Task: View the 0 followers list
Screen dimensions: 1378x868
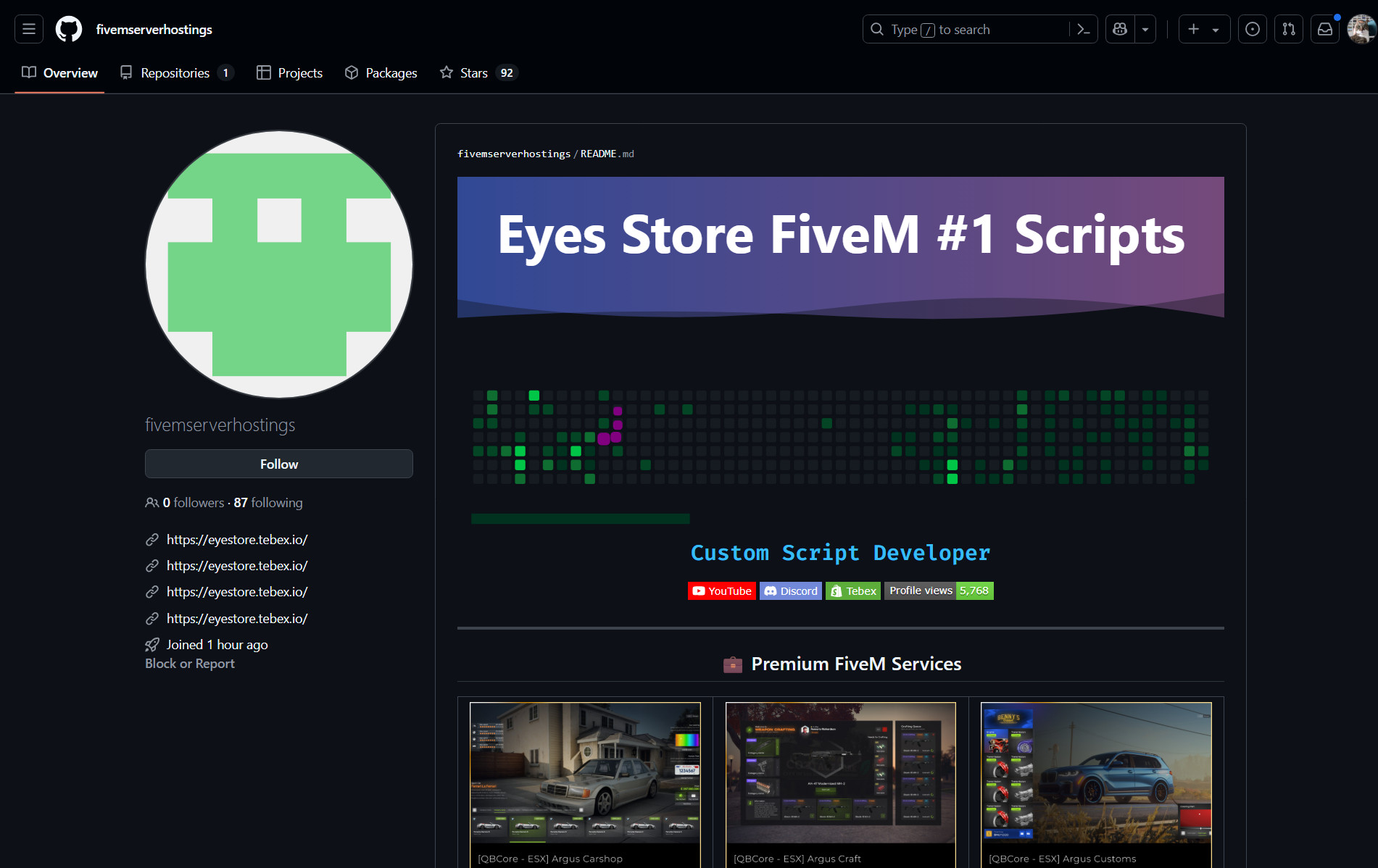Action: (193, 502)
